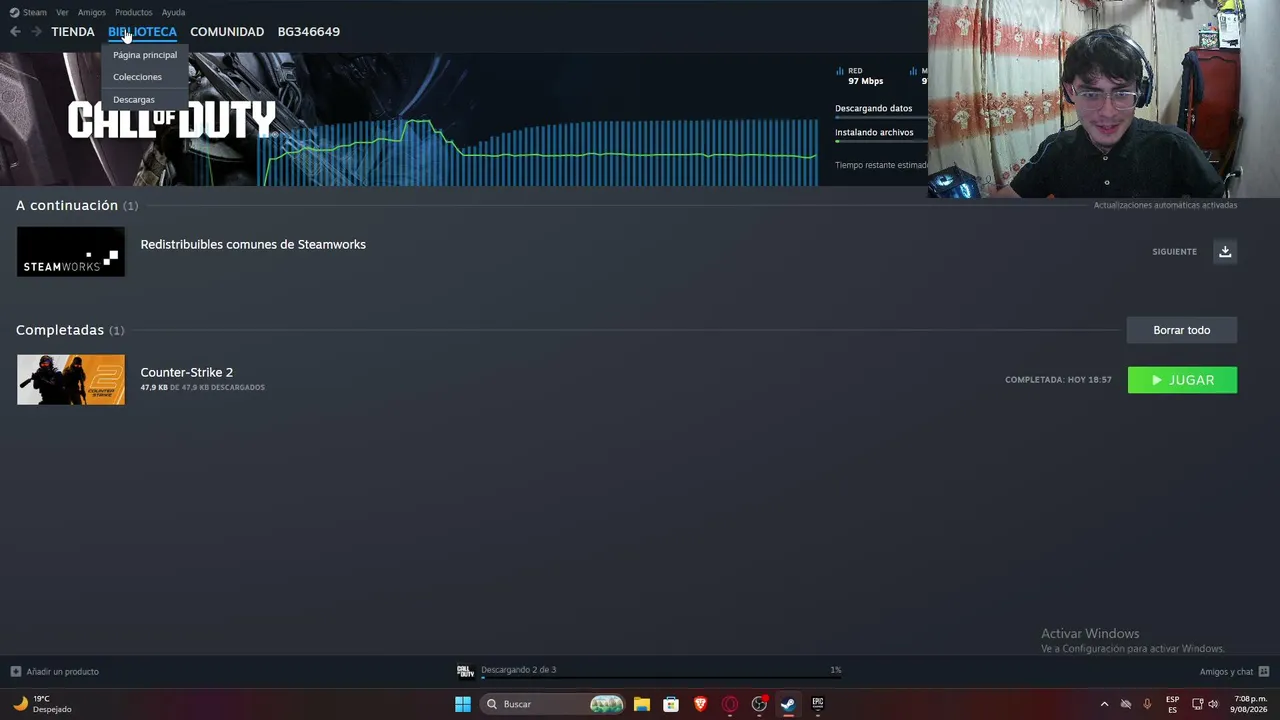Image resolution: width=1280 pixels, height=720 pixels.
Task: Go forward with the right arrow
Action: pyautogui.click(x=36, y=32)
